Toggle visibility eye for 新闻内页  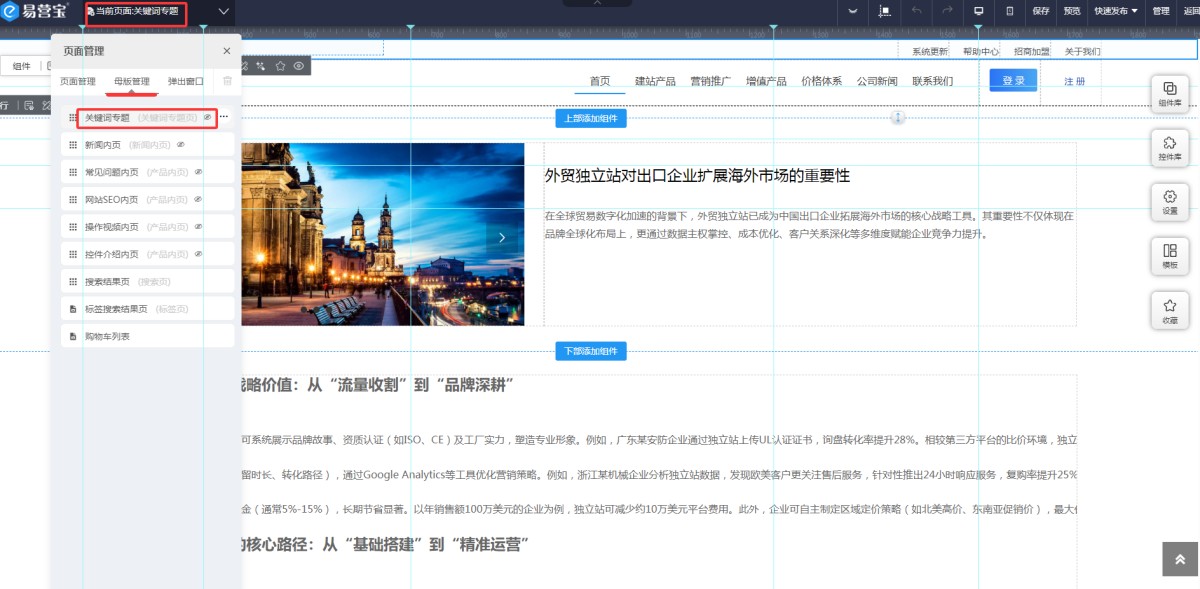[x=181, y=145]
